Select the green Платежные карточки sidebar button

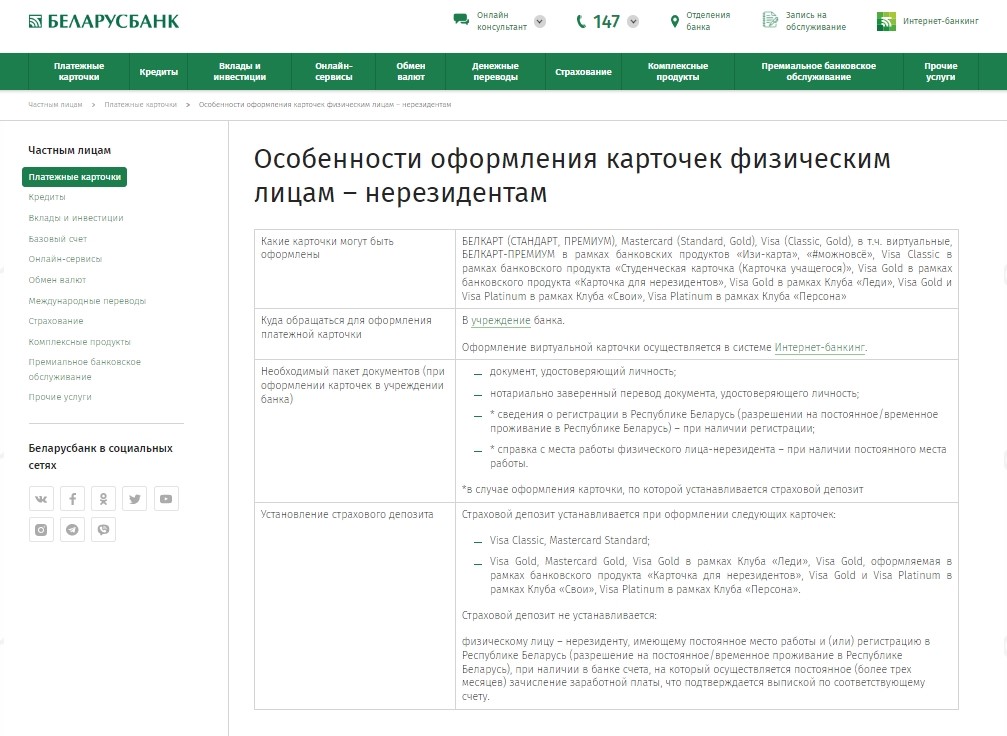[x=74, y=177]
